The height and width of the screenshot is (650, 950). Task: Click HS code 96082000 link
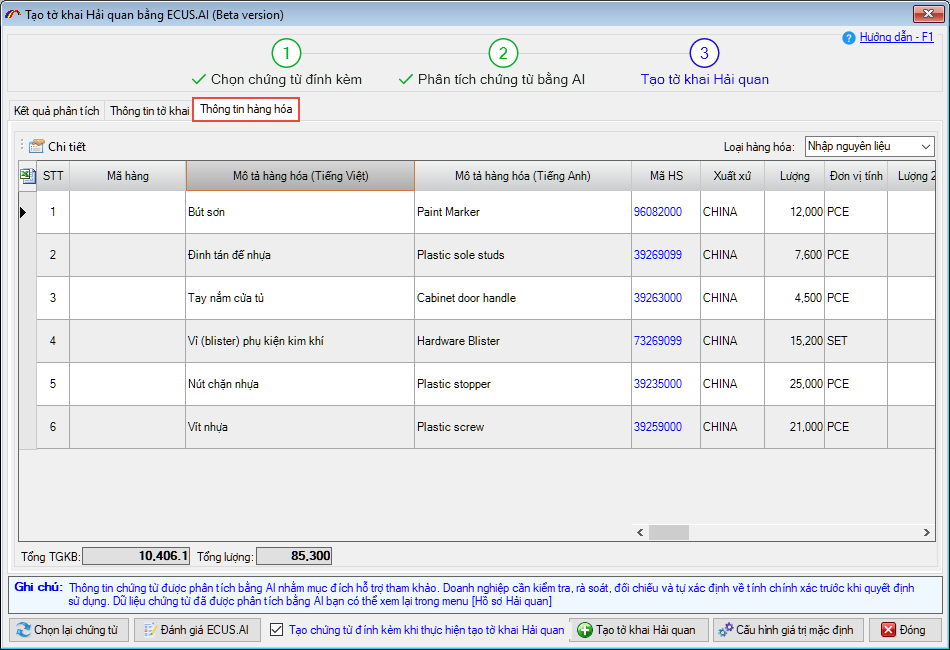pyautogui.click(x=657, y=212)
